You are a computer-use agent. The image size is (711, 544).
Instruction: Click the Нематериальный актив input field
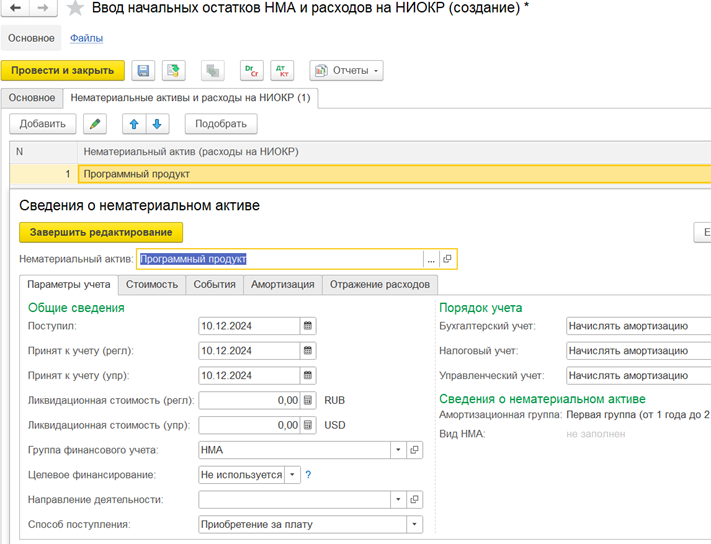(x=280, y=259)
